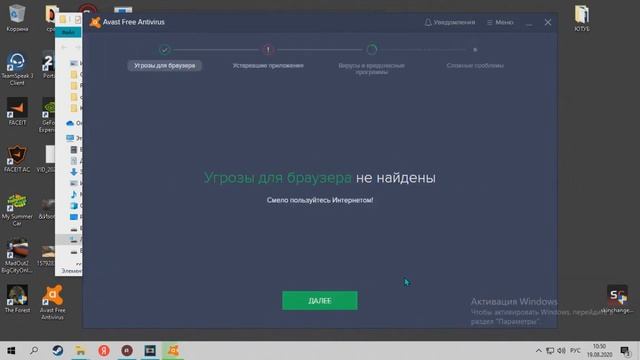640x360 pixels.
Task: Click the OneDrive cloud icon in File Explorer
Action: click(70, 123)
